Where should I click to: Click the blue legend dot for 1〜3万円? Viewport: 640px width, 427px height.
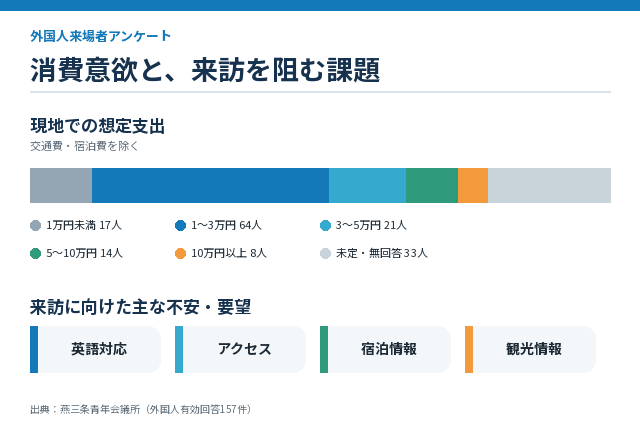pyautogui.click(x=180, y=225)
